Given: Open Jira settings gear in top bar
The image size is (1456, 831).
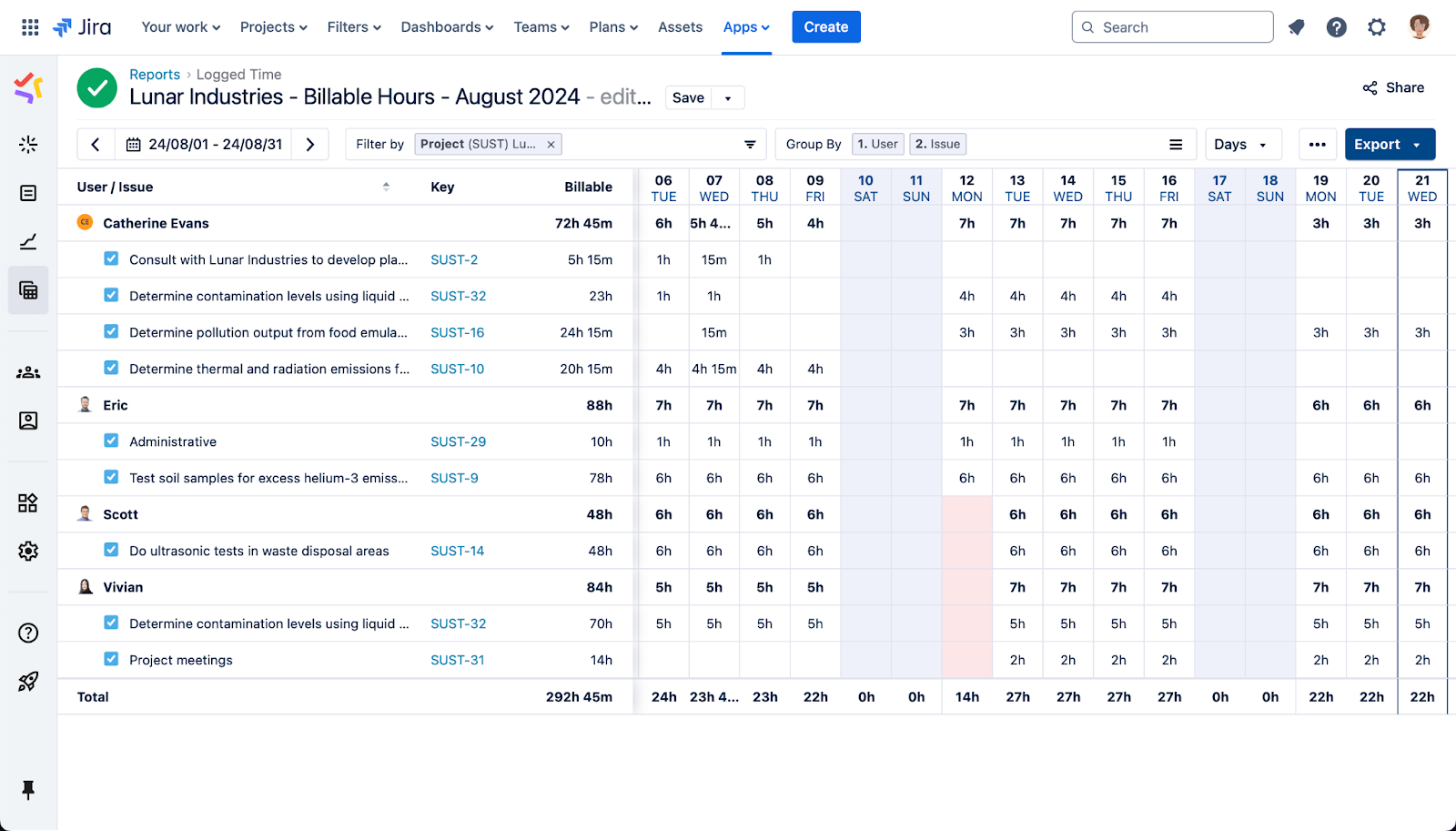Looking at the screenshot, I should tap(1376, 27).
